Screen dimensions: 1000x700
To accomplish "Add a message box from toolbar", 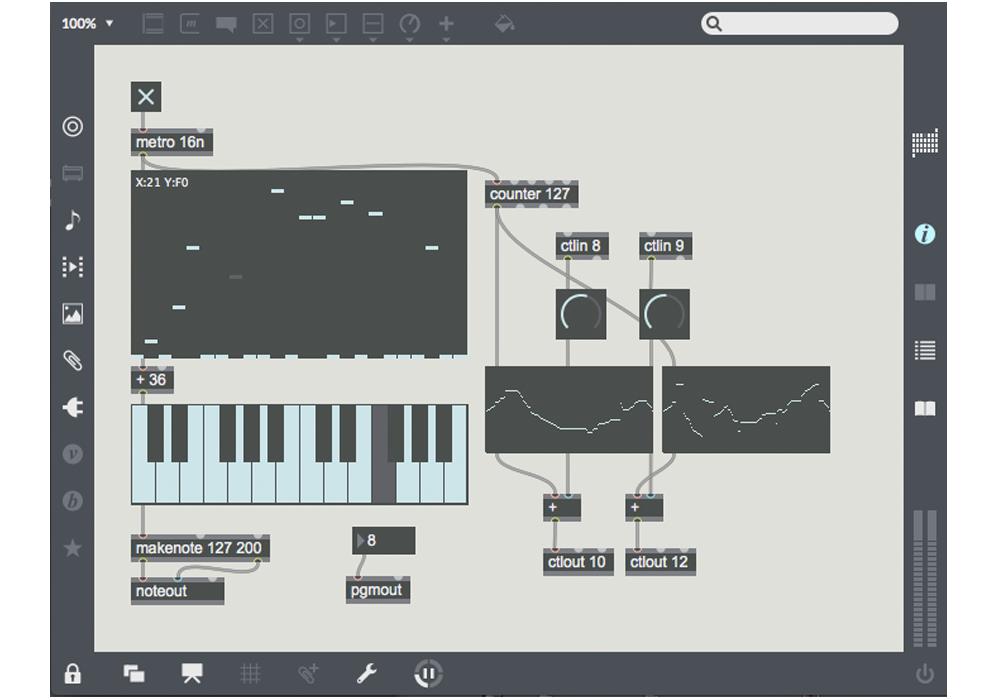I will point(190,24).
